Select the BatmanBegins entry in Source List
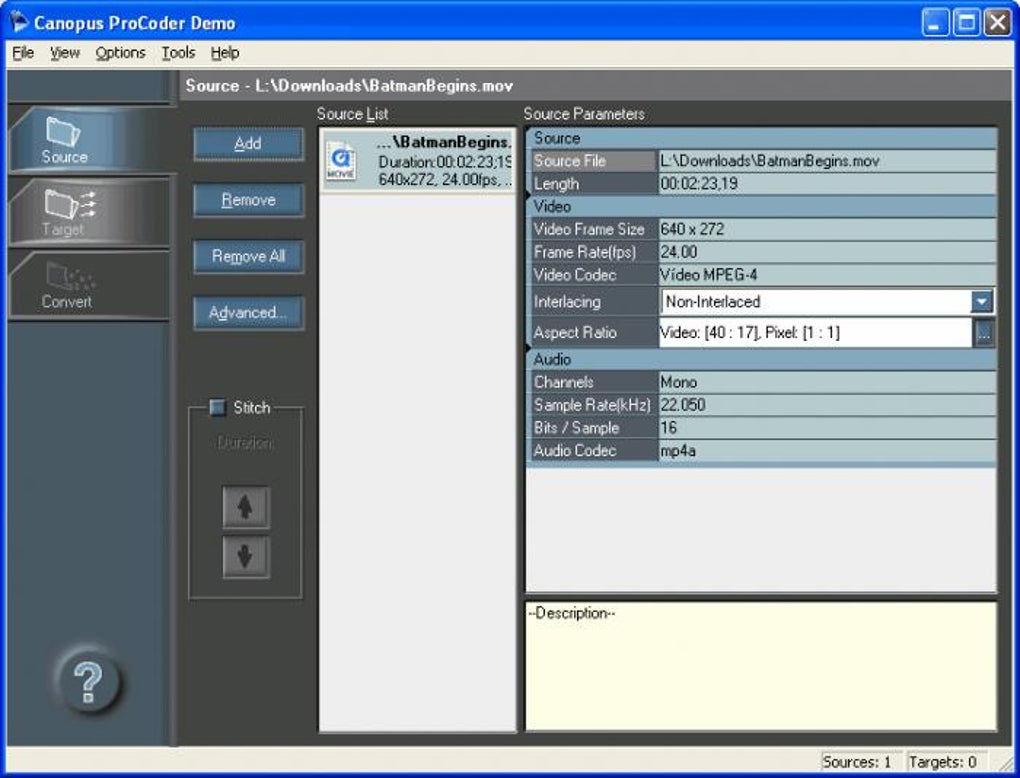The height and width of the screenshot is (778, 1020). (x=418, y=160)
